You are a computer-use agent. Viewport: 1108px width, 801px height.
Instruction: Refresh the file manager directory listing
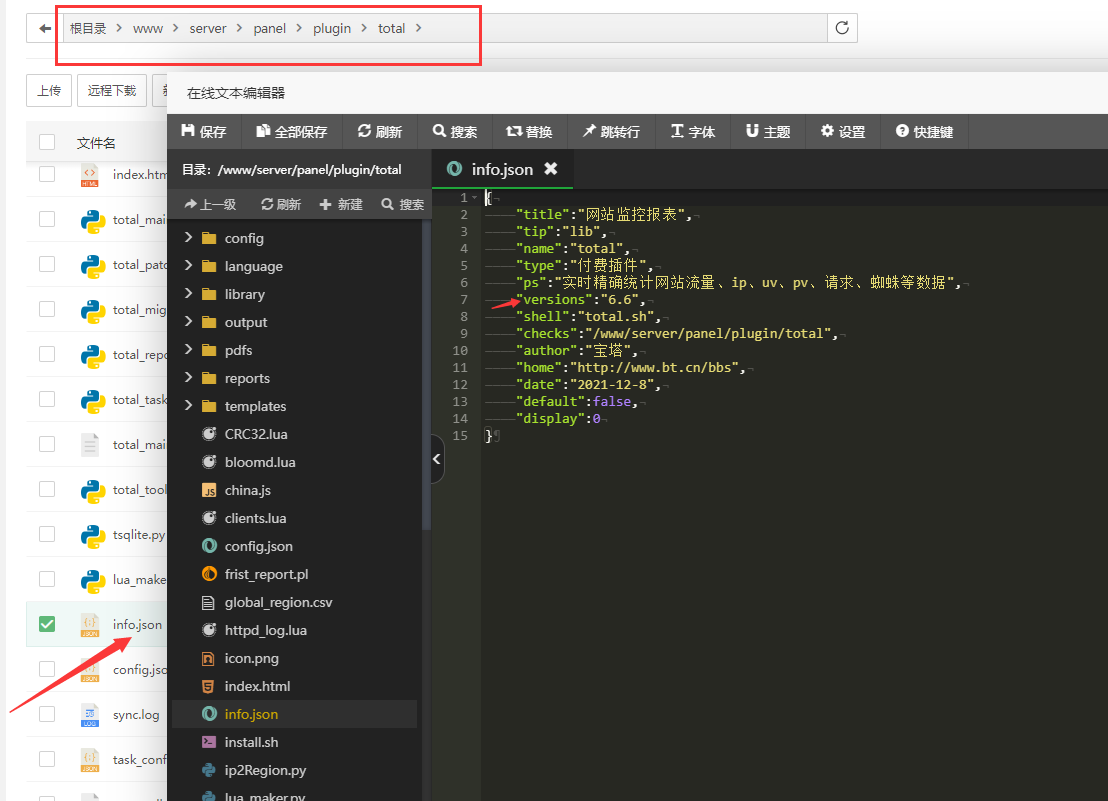842,28
